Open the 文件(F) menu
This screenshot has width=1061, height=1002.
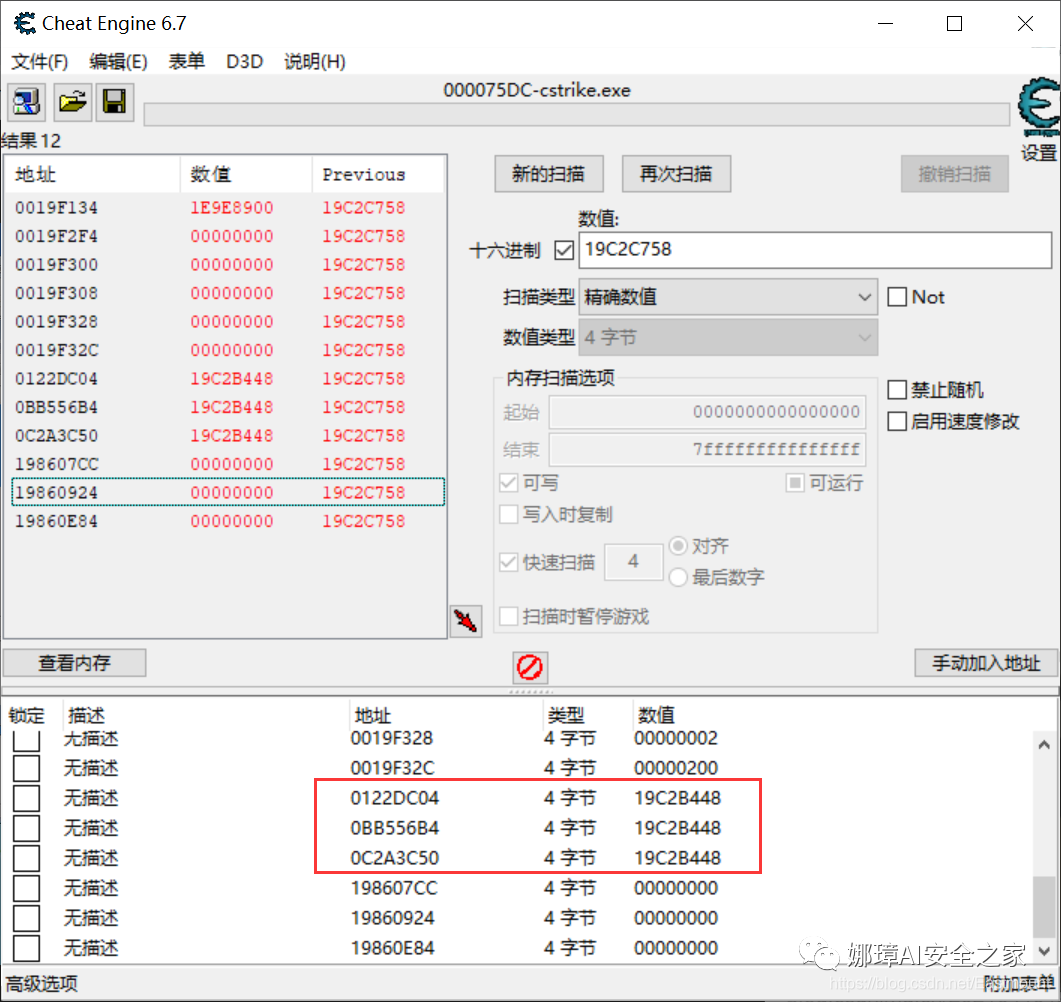40,62
